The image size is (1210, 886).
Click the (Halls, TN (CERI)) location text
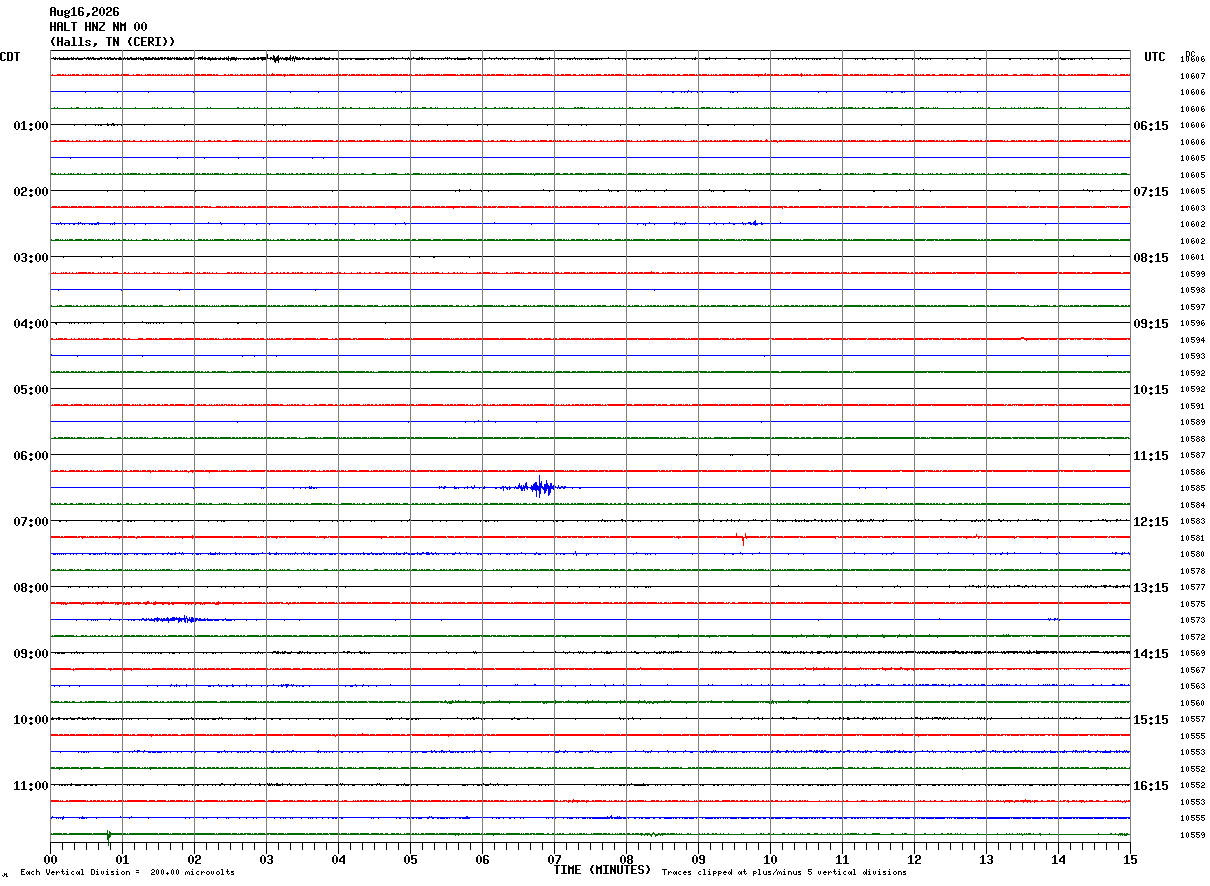point(113,41)
